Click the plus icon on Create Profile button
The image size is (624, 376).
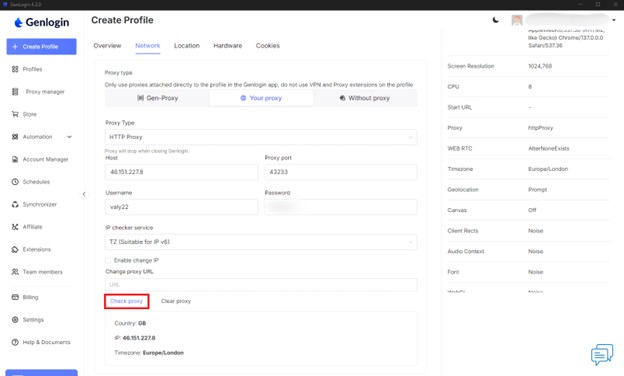click(15, 47)
